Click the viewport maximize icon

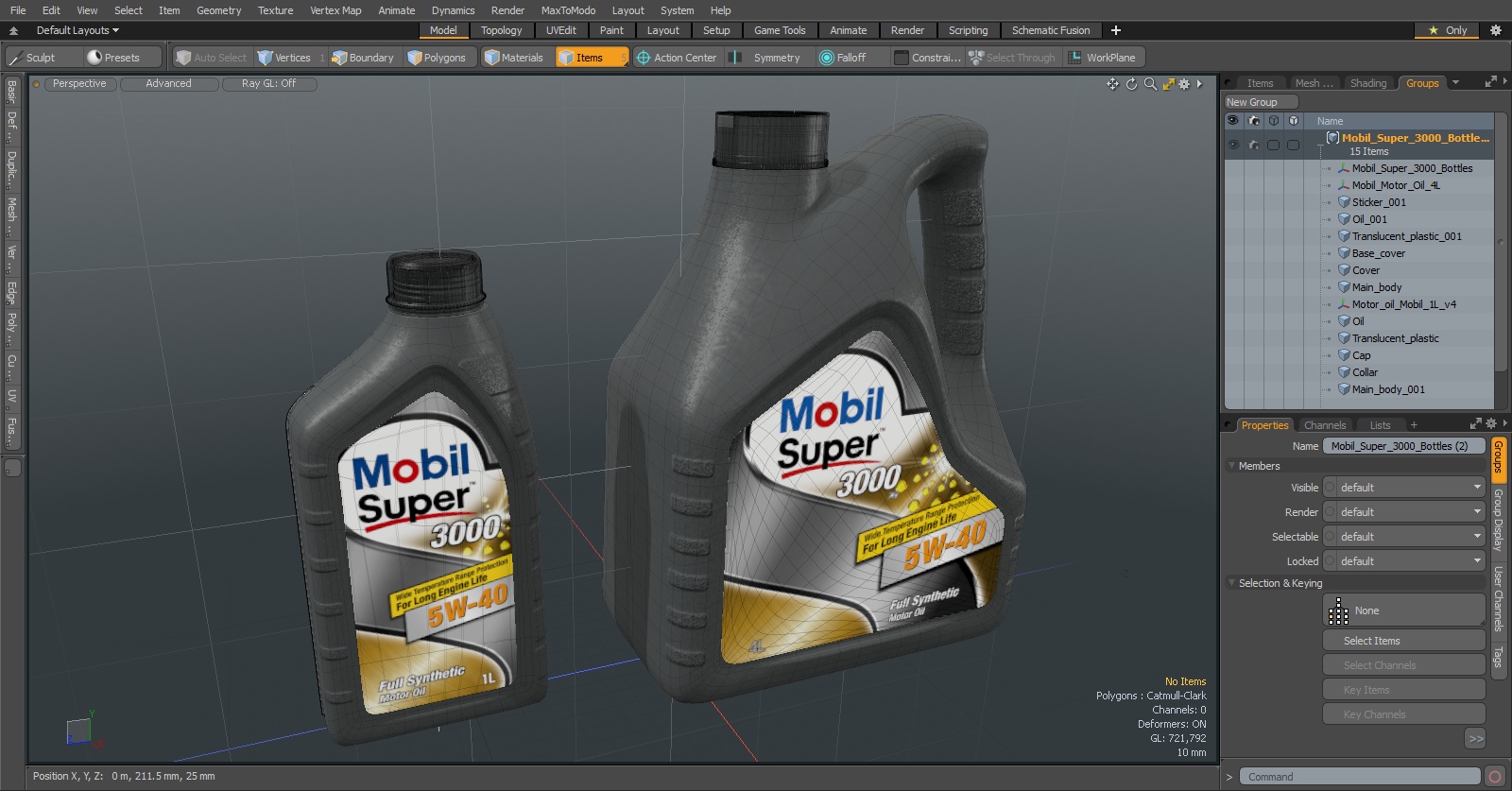1169,84
